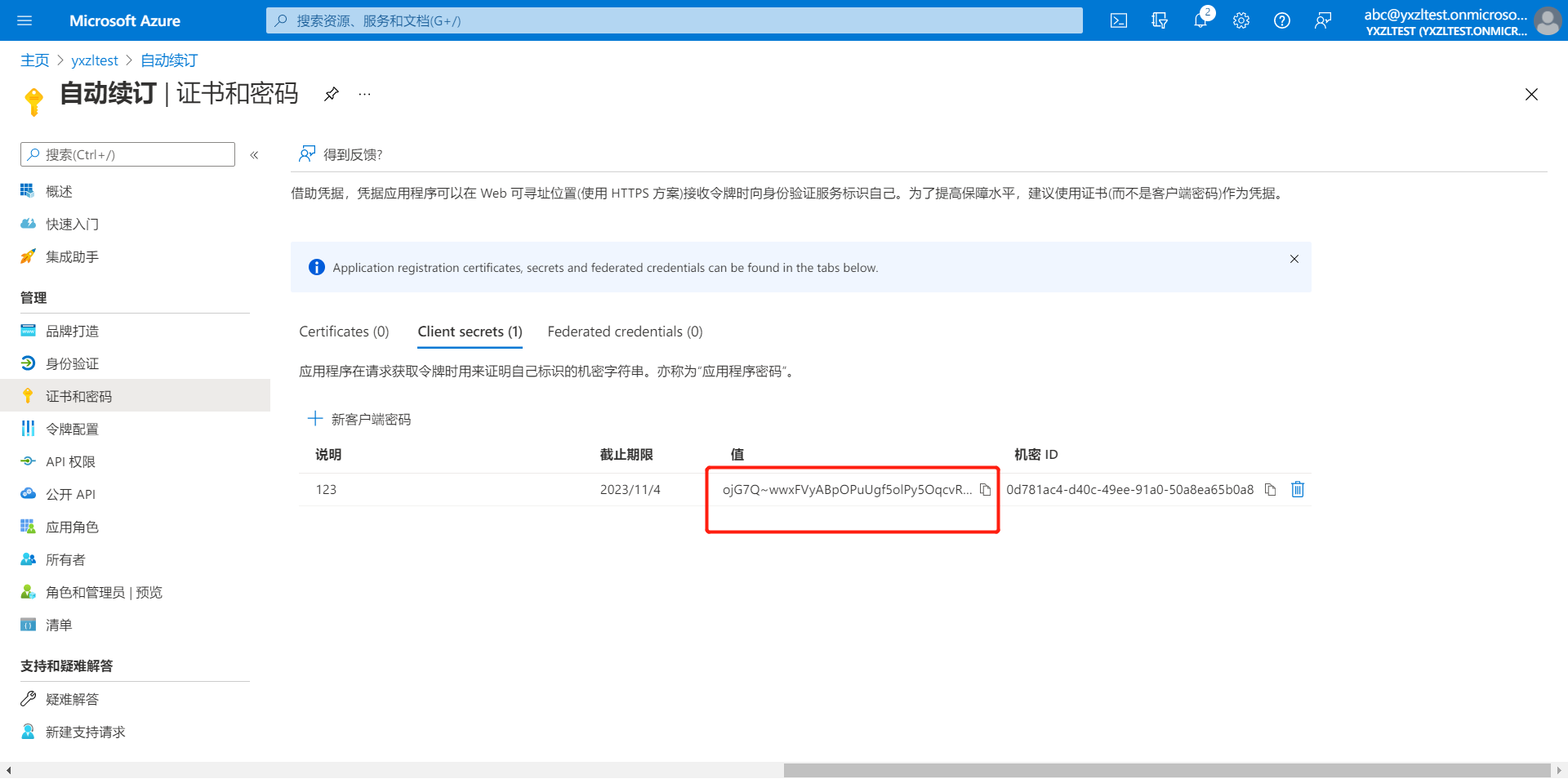Copy the client secret value
This screenshot has width=1568, height=779.
(986, 490)
